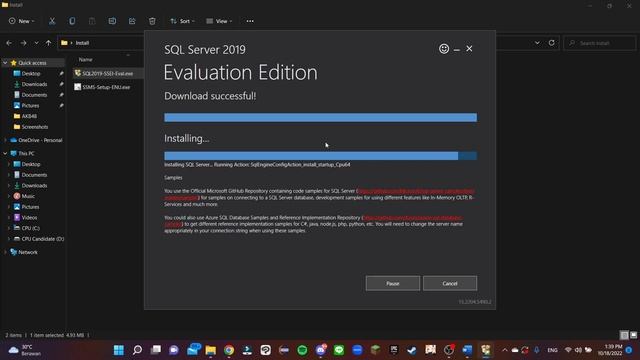Select the SQL2019-SSEI-Eval.exe file
The height and width of the screenshot is (360, 640).
tap(108, 73)
